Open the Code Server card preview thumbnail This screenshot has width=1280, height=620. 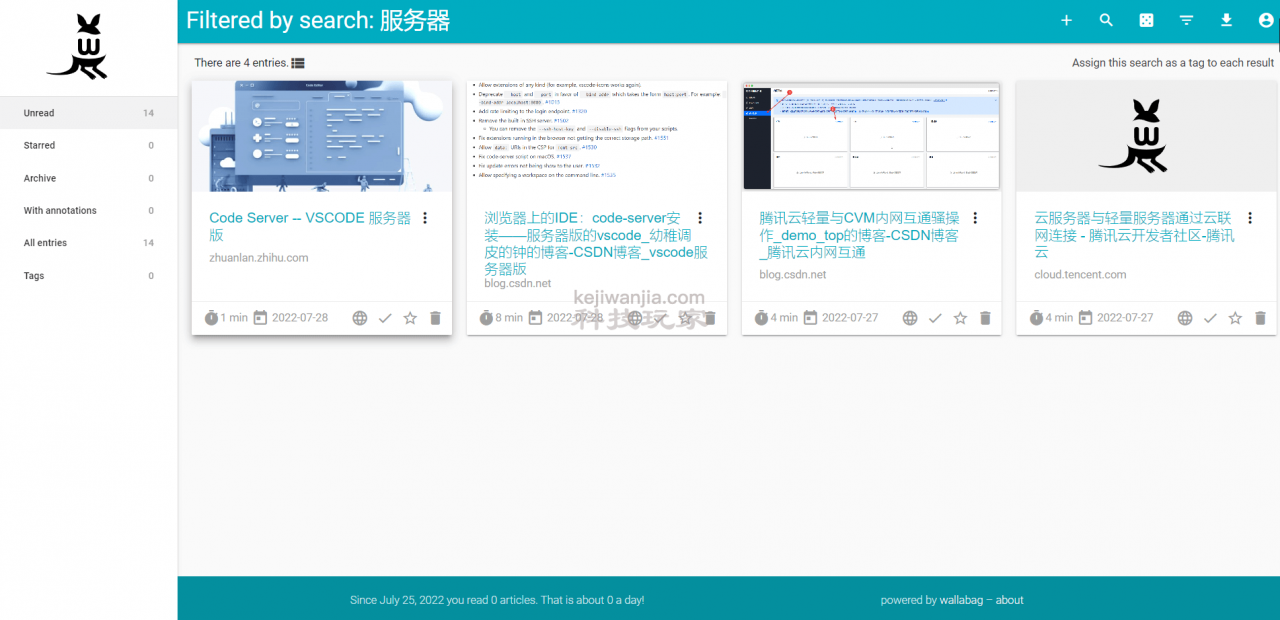pos(322,136)
